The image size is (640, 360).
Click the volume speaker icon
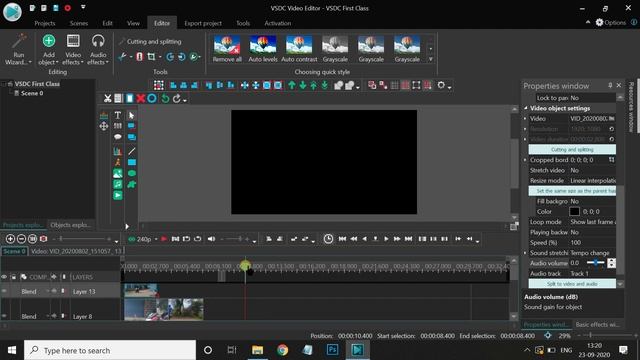(x=211, y=239)
